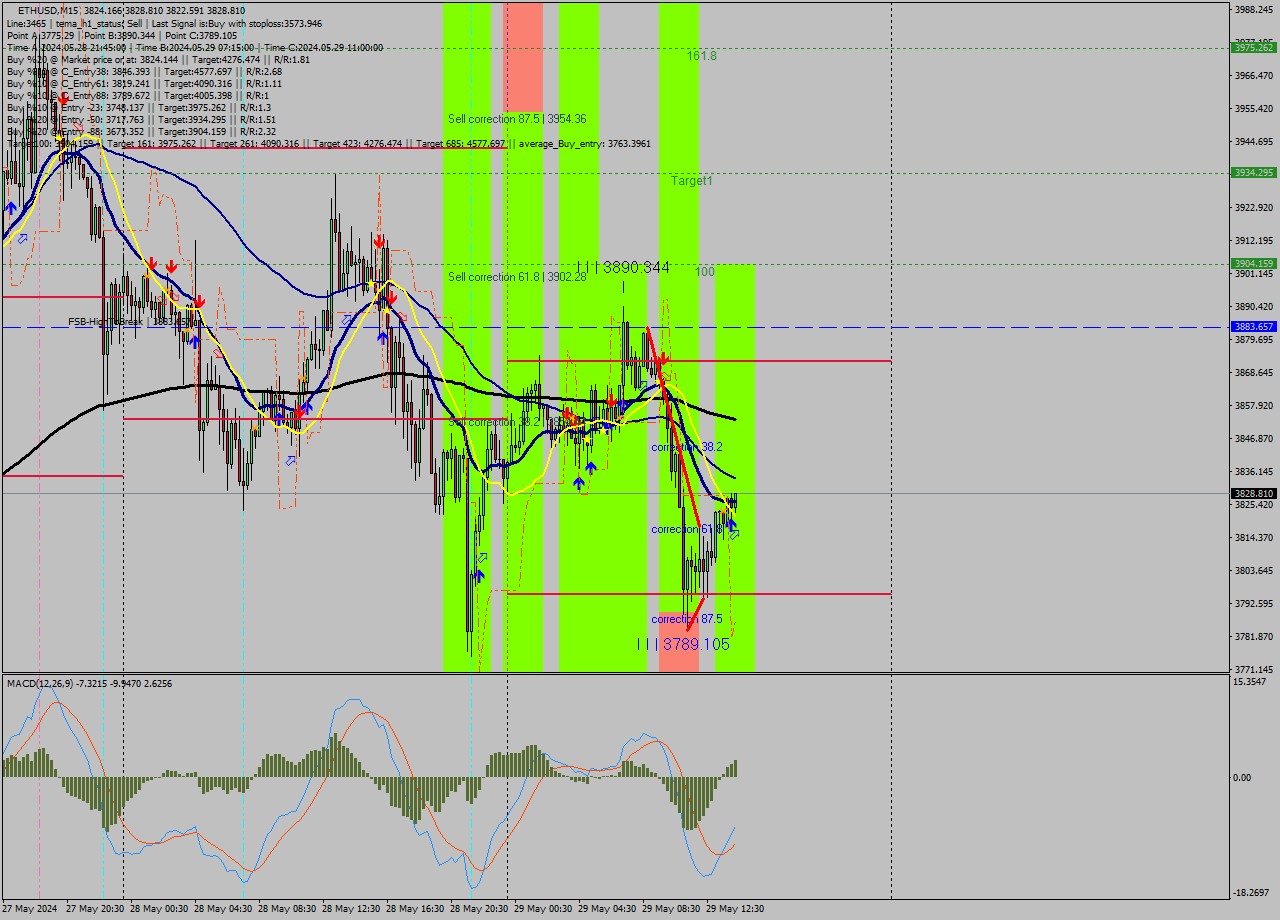Viewport: 1280px width, 920px height.
Task: Click the '28 May 16:30' time axis label
Action: tap(415, 909)
